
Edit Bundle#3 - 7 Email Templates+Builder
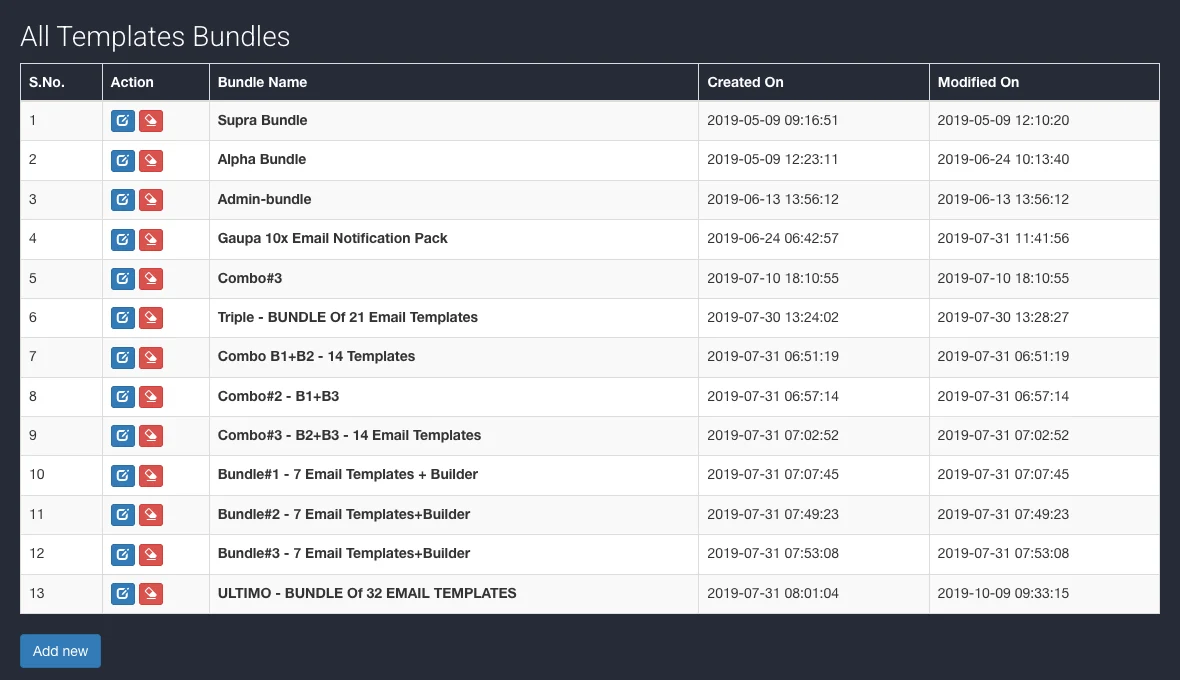pos(123,554)
